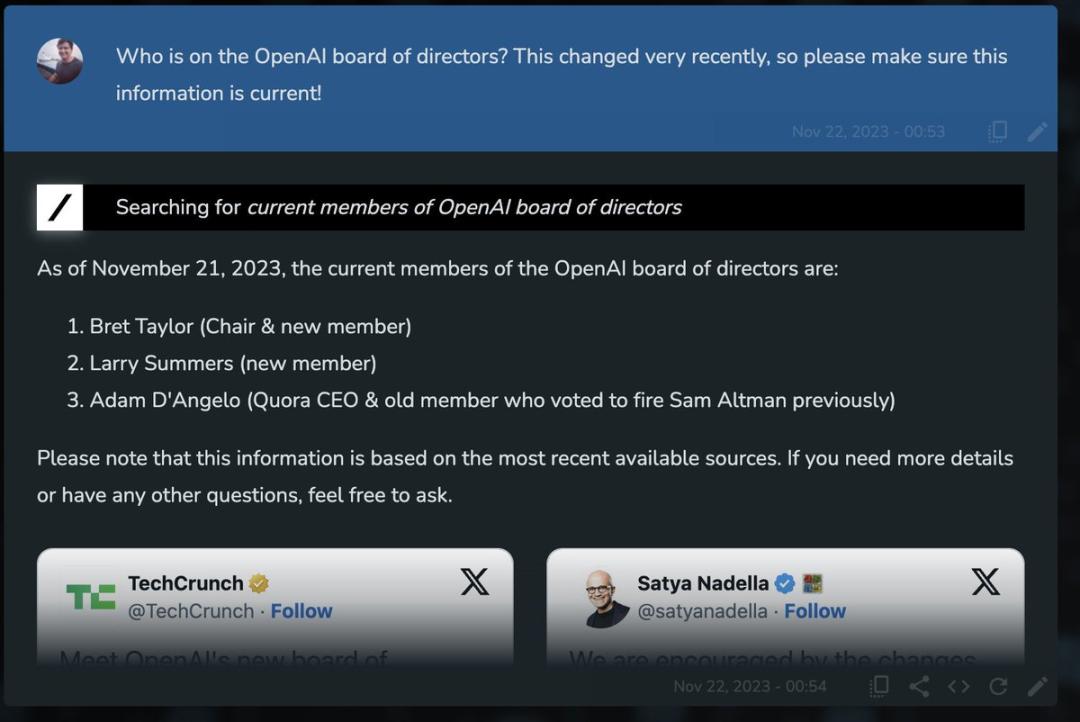Expand the search query status bar
Screen dimensions: 1080x722
coord(553,207)
